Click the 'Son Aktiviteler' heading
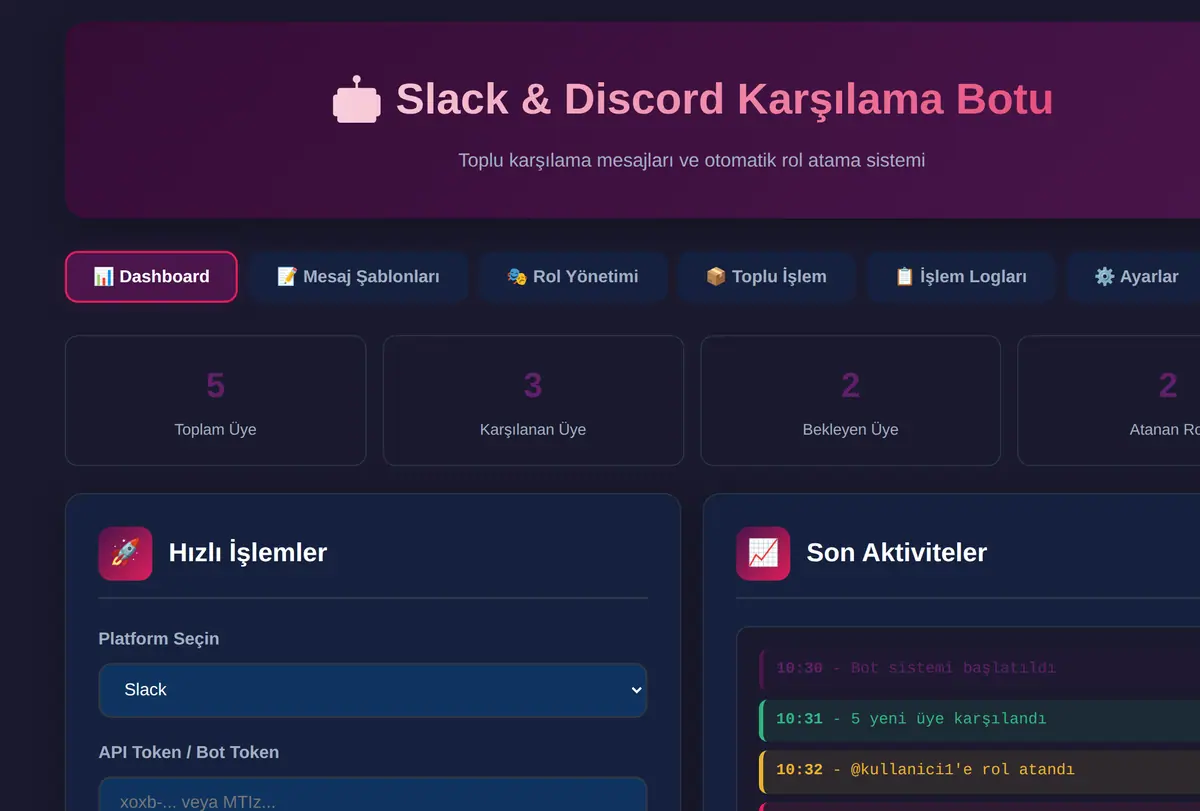 (x=897, y=553)
